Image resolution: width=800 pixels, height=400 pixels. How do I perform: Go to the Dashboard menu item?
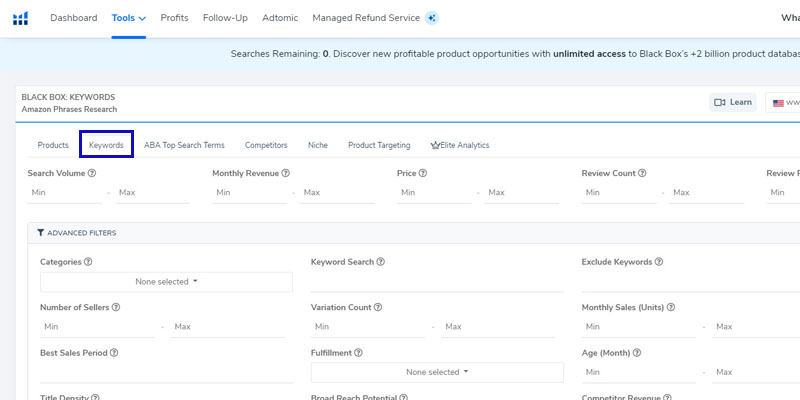click(74, 18)
